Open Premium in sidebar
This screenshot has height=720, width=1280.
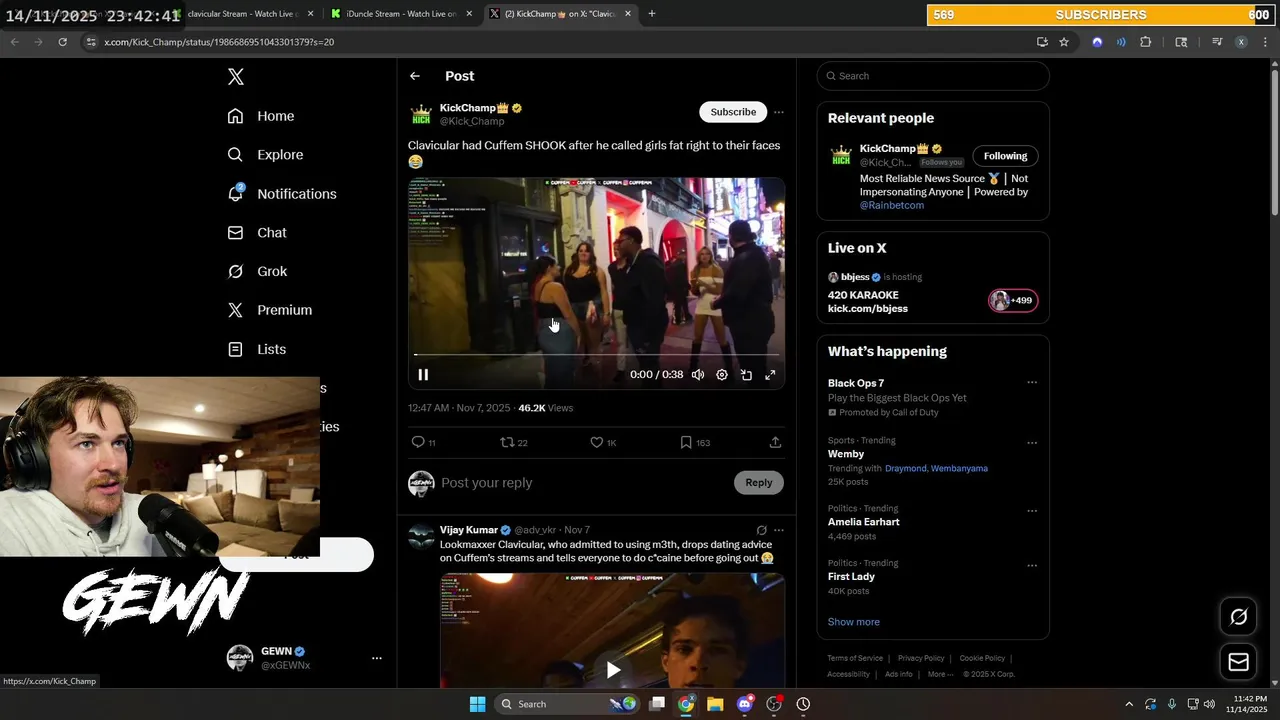tap(270, 310)
